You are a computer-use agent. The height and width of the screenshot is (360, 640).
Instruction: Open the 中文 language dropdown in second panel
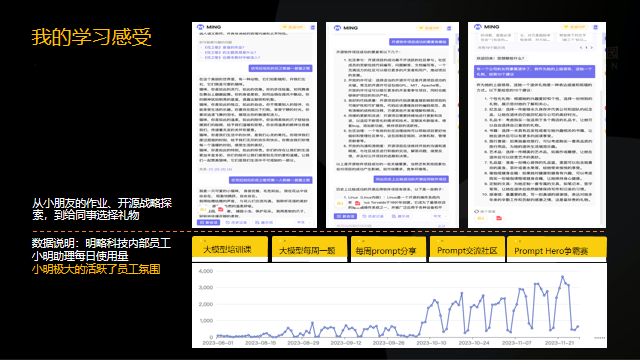coord(440,216)
